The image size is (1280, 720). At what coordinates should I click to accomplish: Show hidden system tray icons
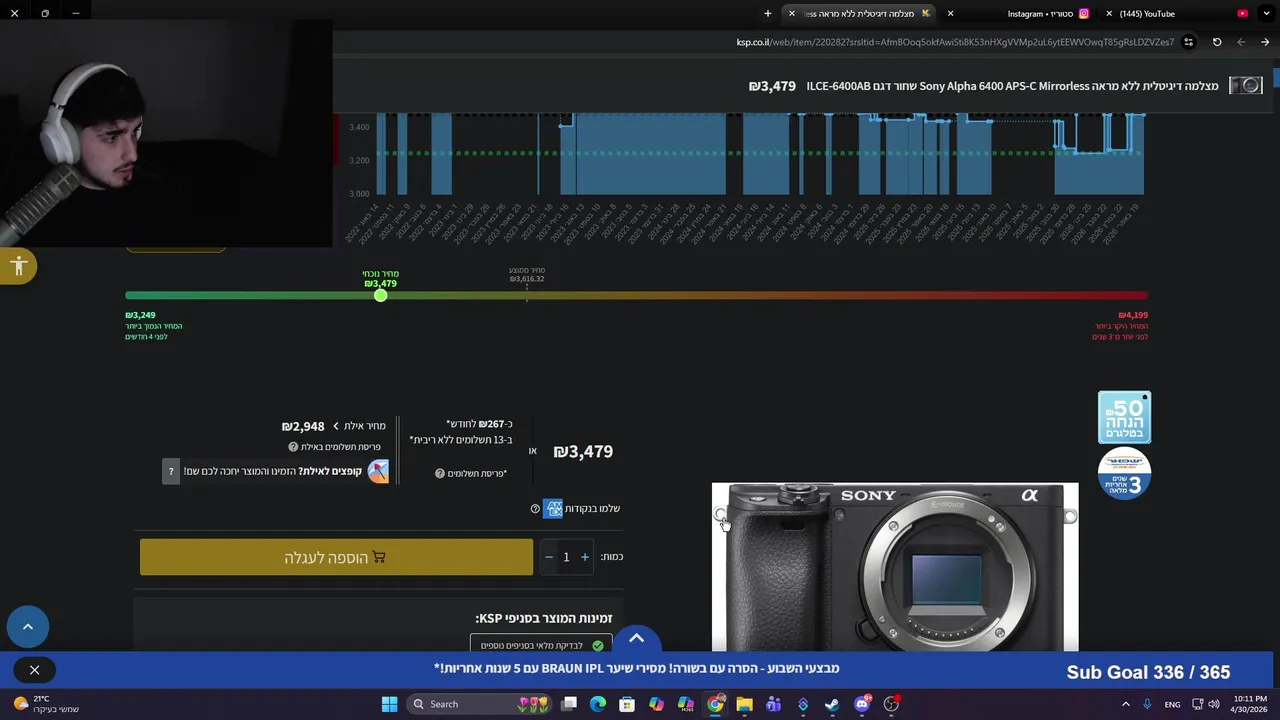point(1125,704)
